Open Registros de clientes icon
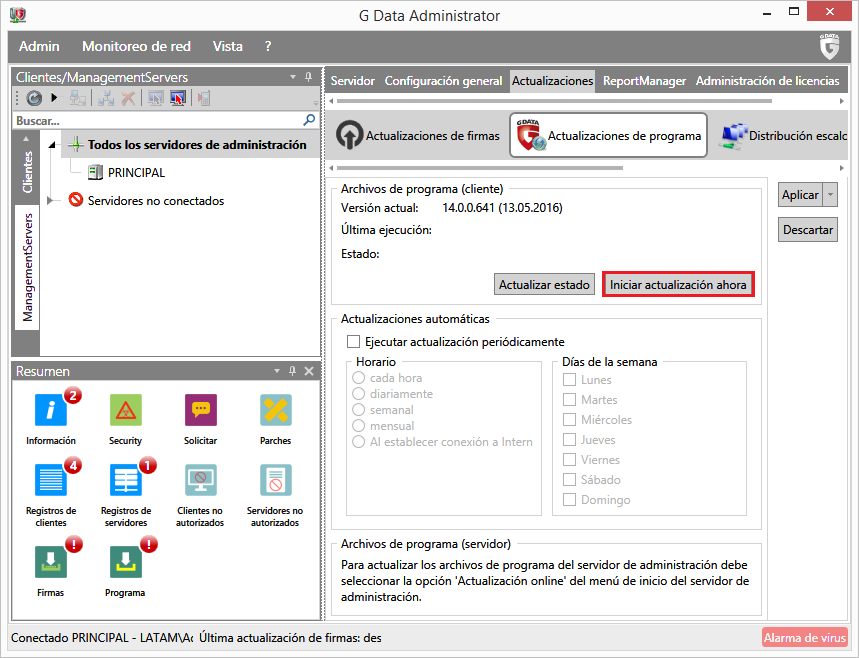The height and width of the screenshot is (658, 859). pyautogui.click(x=51, y=480)
